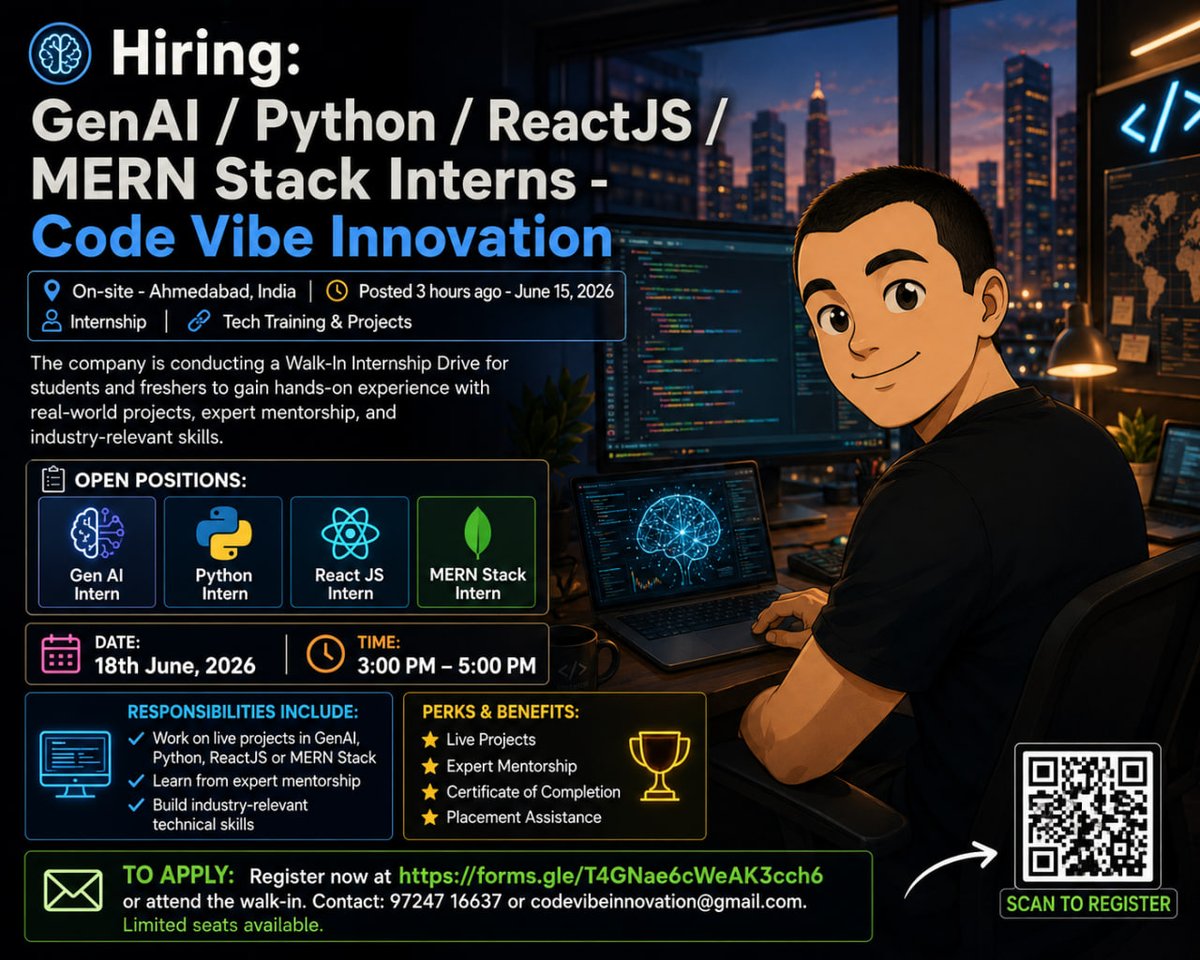Click the Code Vibe Innovation title

(322, 238)
